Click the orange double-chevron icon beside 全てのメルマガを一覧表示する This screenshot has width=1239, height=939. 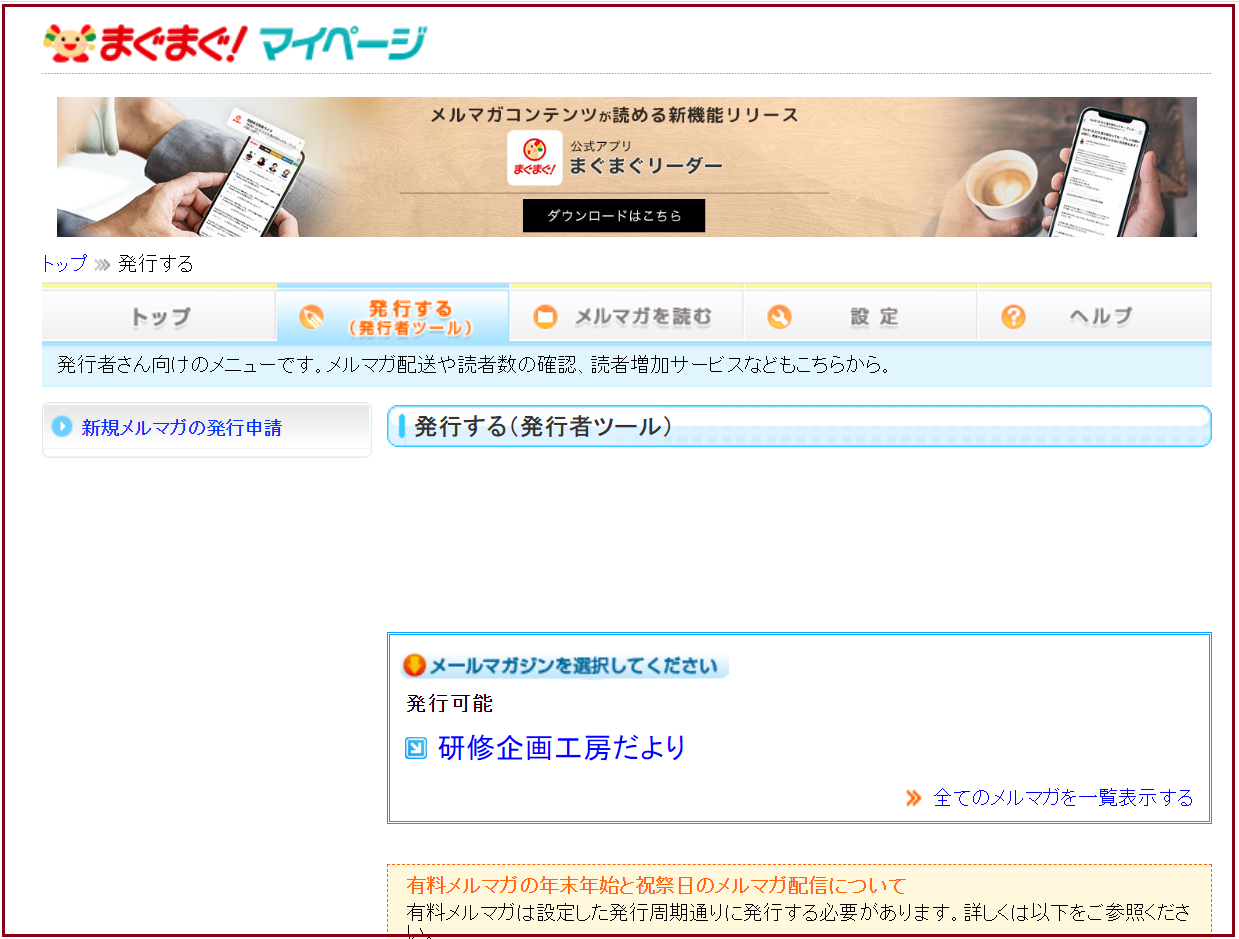tap(913, 798)
